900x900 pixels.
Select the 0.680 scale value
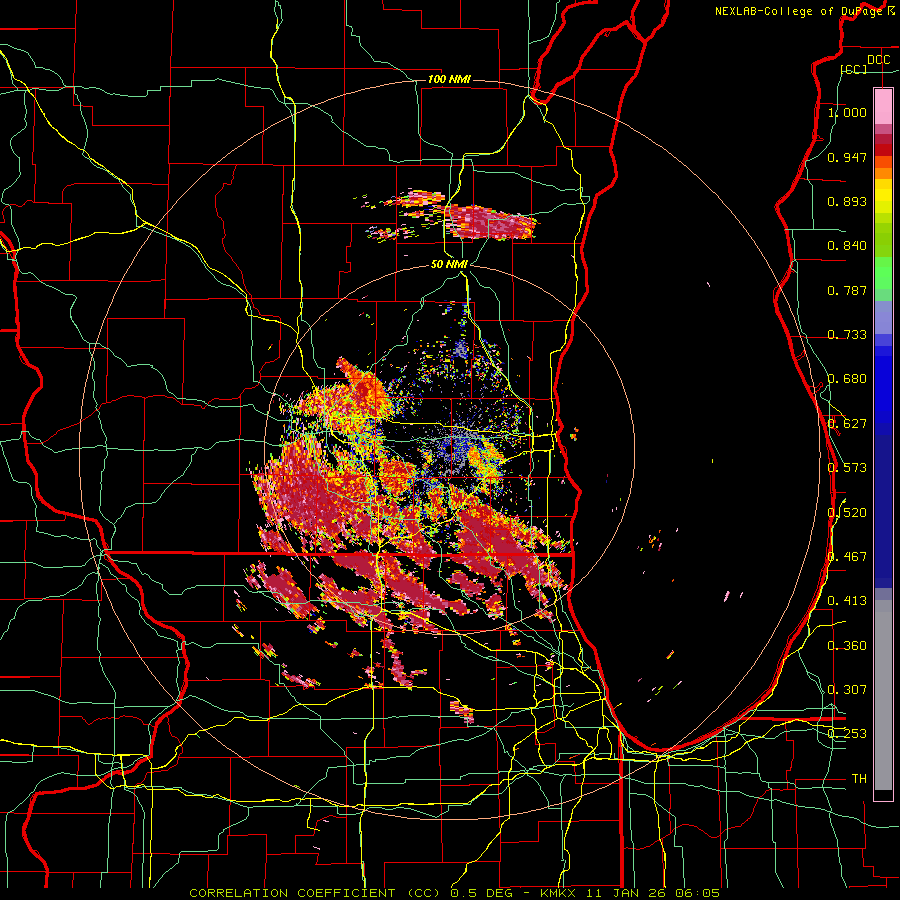(x=847, y=379)
